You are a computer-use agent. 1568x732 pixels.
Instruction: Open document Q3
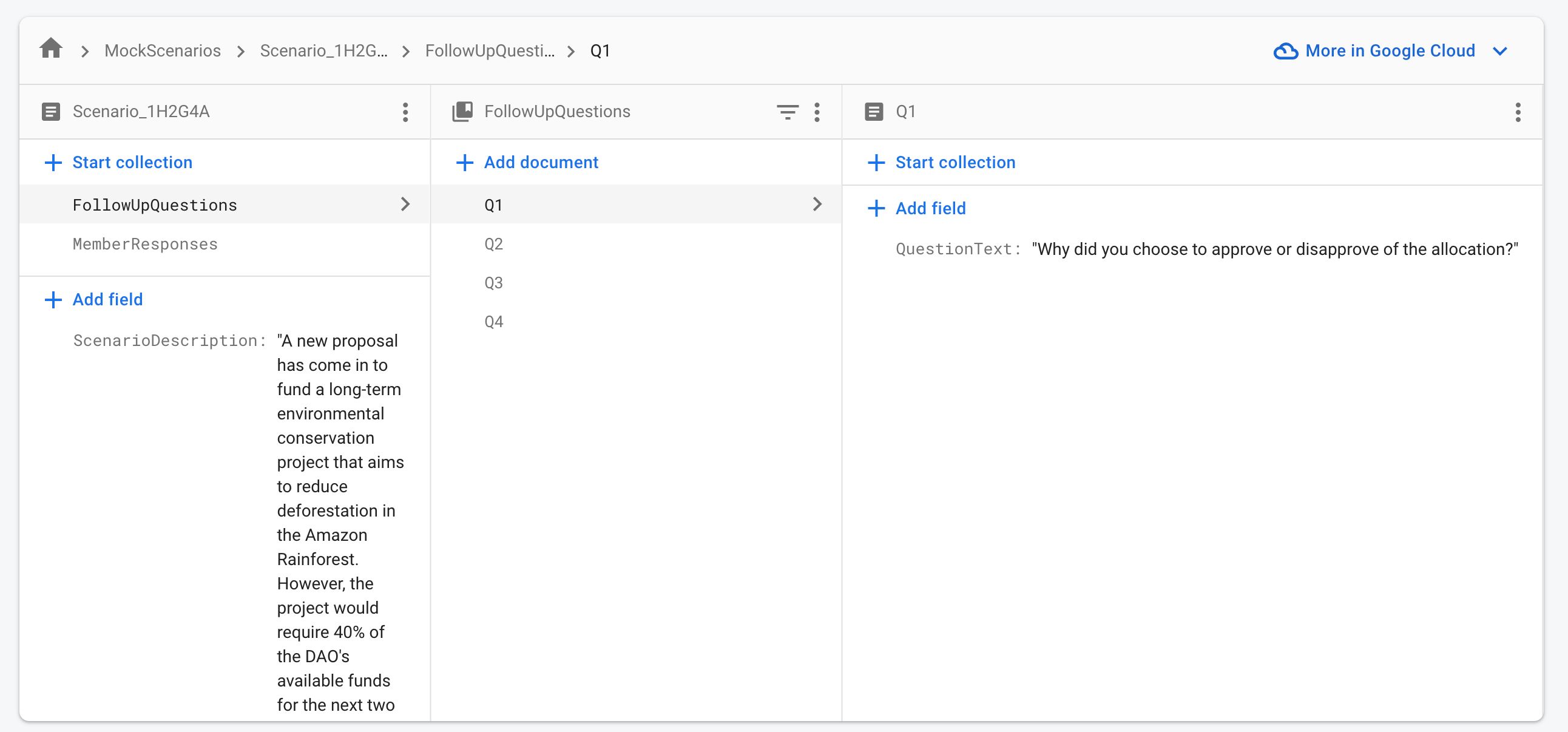pyautogui.click(x=494, y=283)
